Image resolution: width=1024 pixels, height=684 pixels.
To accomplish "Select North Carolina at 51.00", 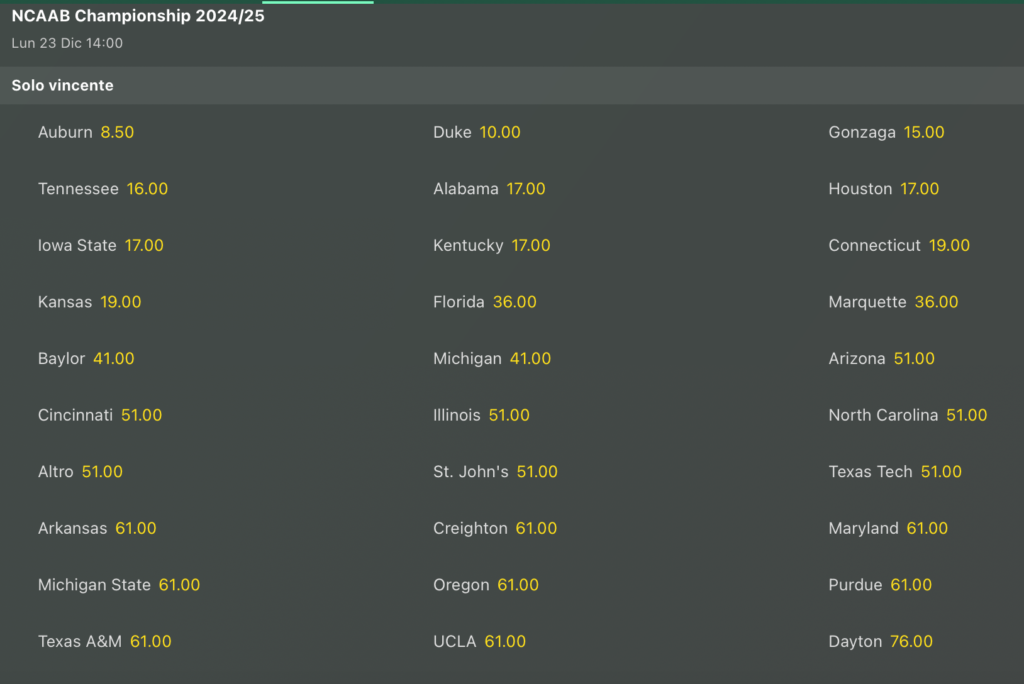I will [907, 415].
